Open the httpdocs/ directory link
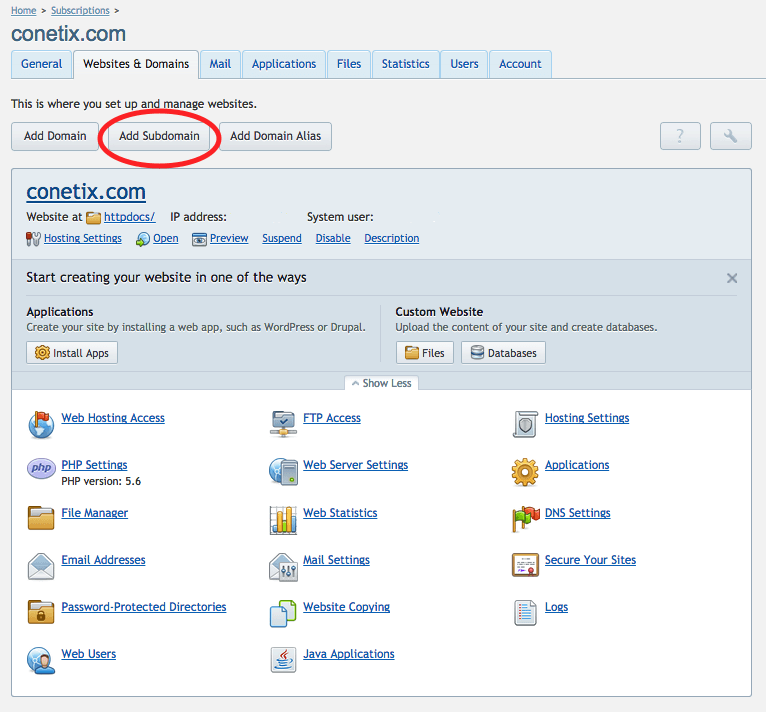766x712 pixels. coord(129,217)
